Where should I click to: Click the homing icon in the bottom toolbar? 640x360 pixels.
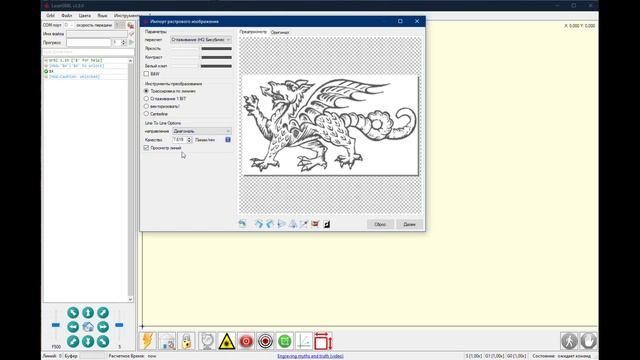pyautogui.click(x=167, y=341)
